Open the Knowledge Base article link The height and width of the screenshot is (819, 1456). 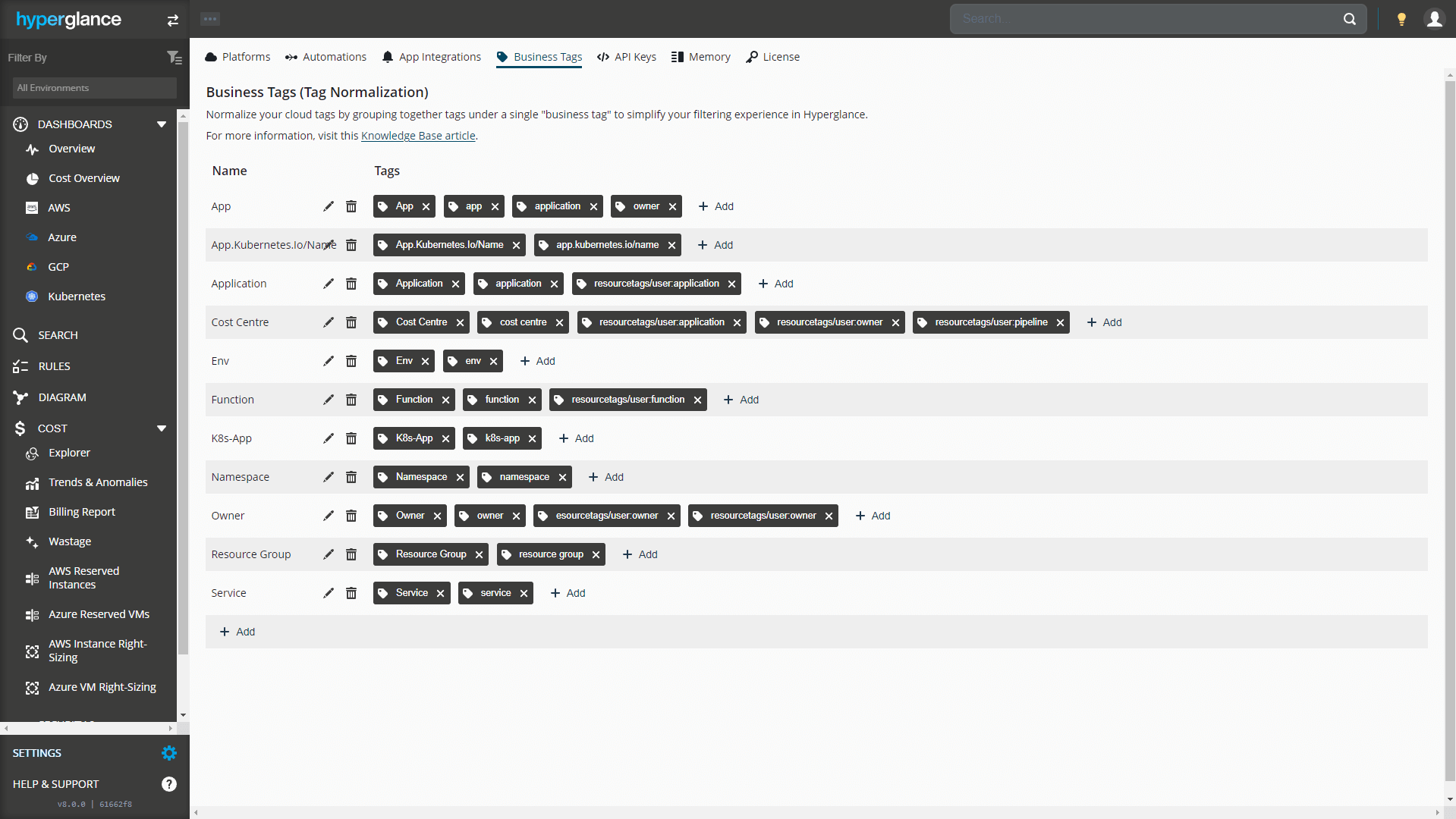coord(418,135)
